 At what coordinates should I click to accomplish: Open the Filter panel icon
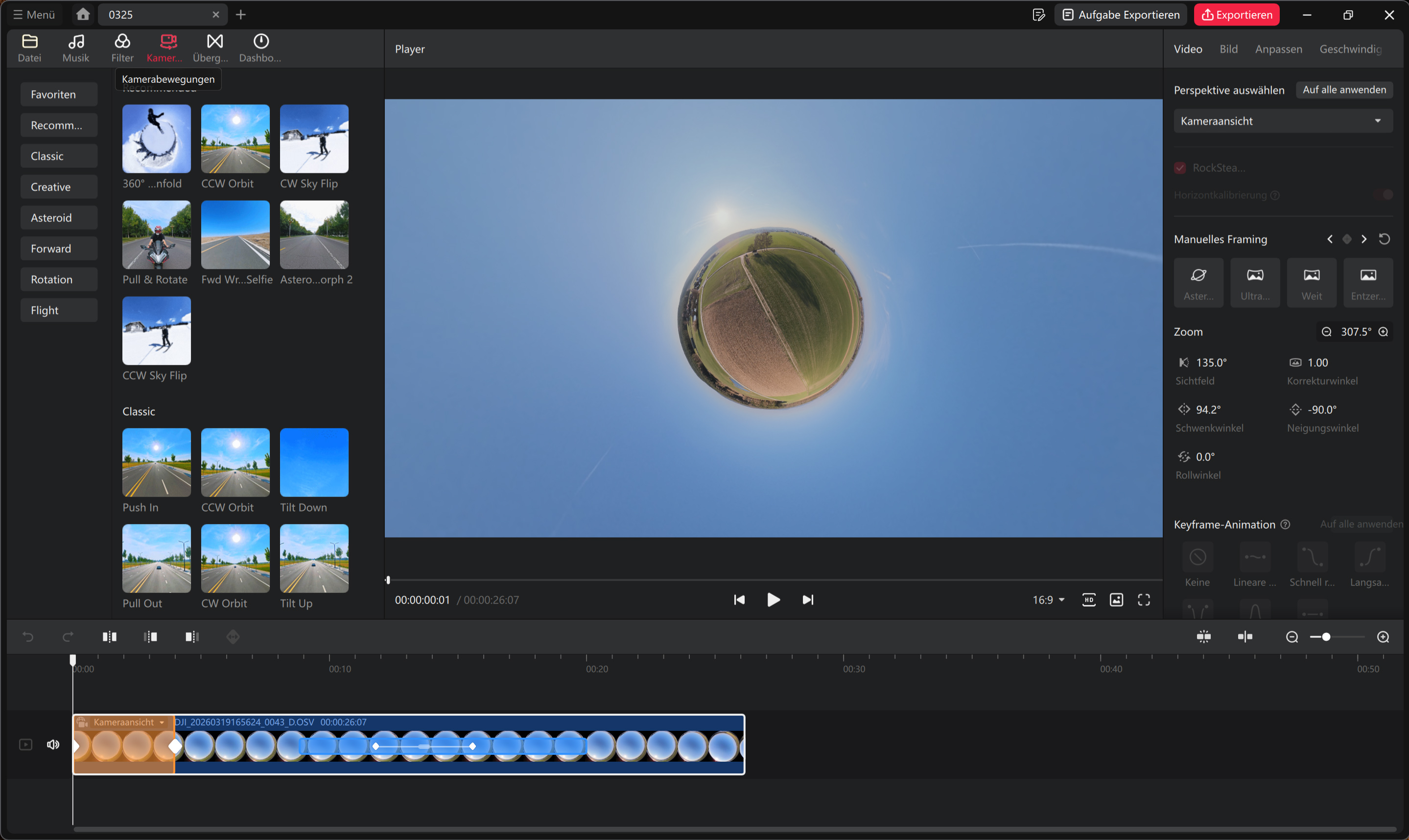point(122,42)
